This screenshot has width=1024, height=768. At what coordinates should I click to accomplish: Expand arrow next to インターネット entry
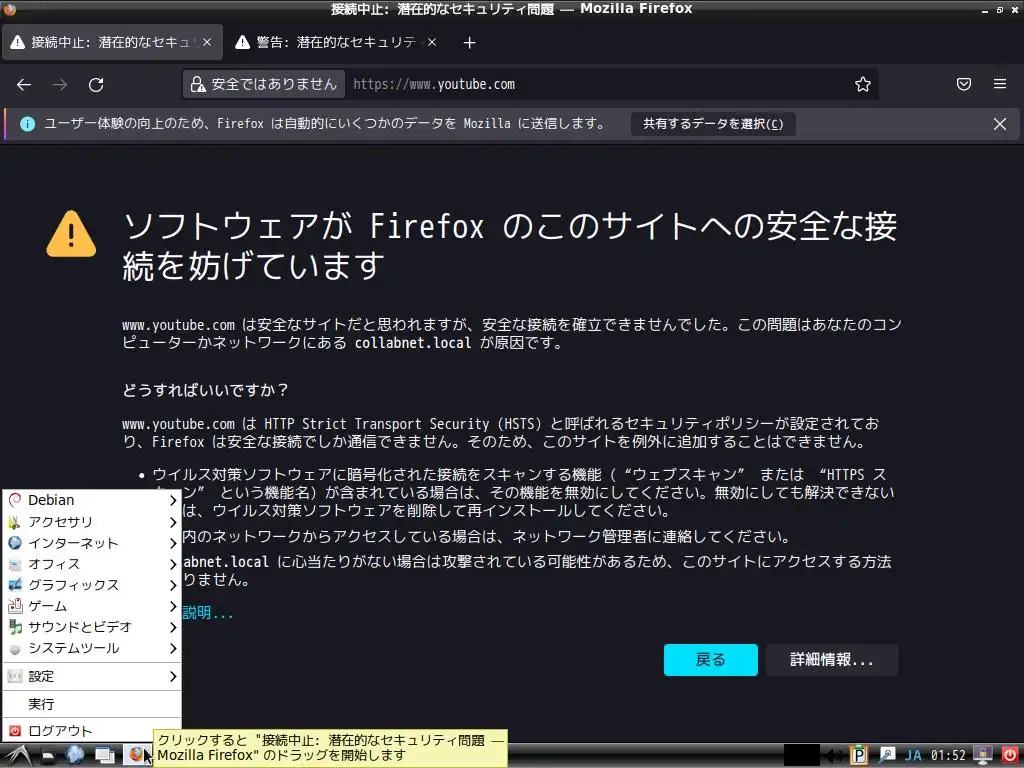[173, 543]
